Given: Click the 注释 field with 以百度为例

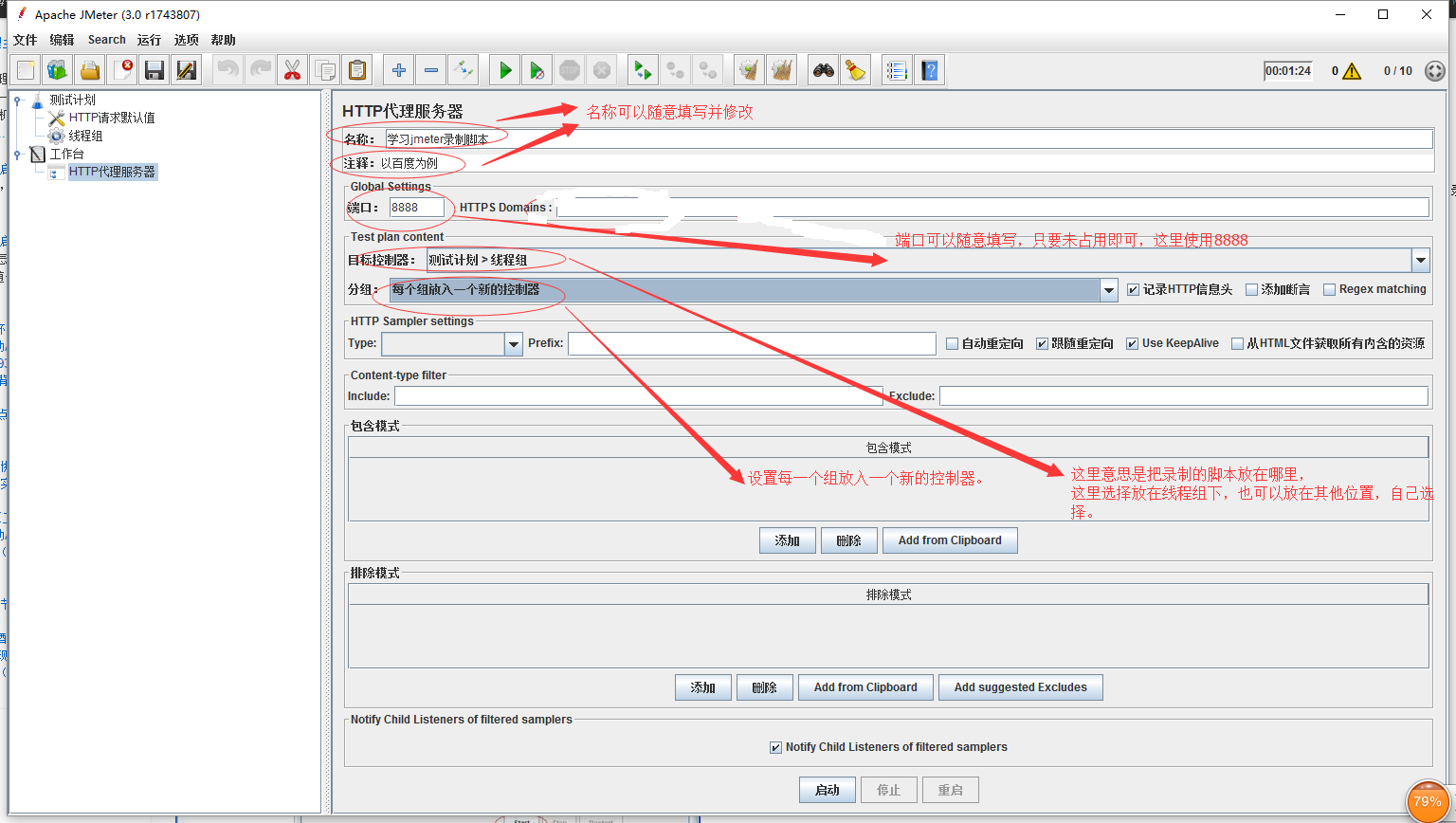Looking at the screenshot, I should [x=906, y=163].
